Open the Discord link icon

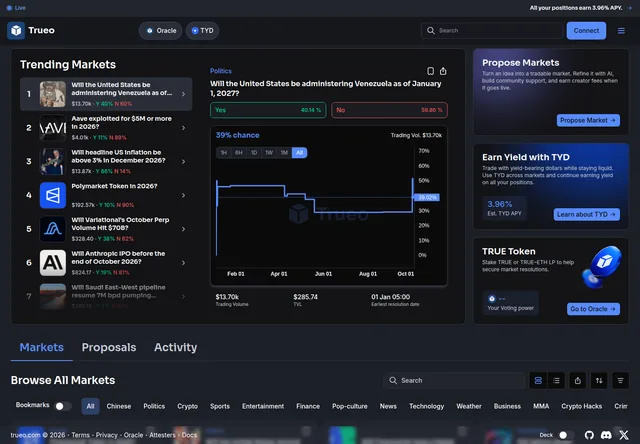tap(606, 435)
